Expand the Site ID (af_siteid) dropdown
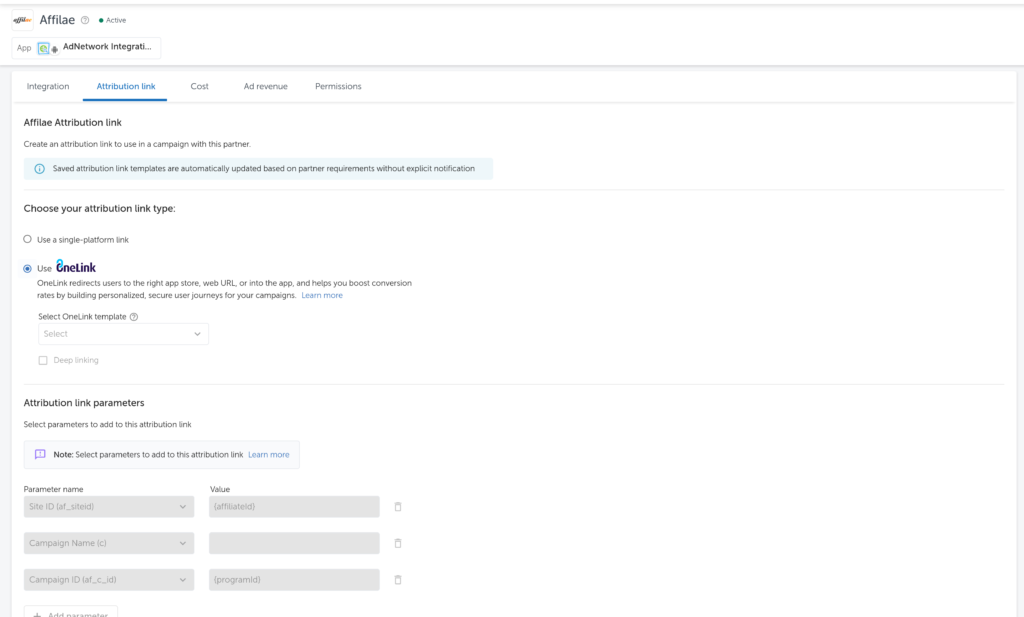This screenshot has width=1024, height=617. point(108,507)
